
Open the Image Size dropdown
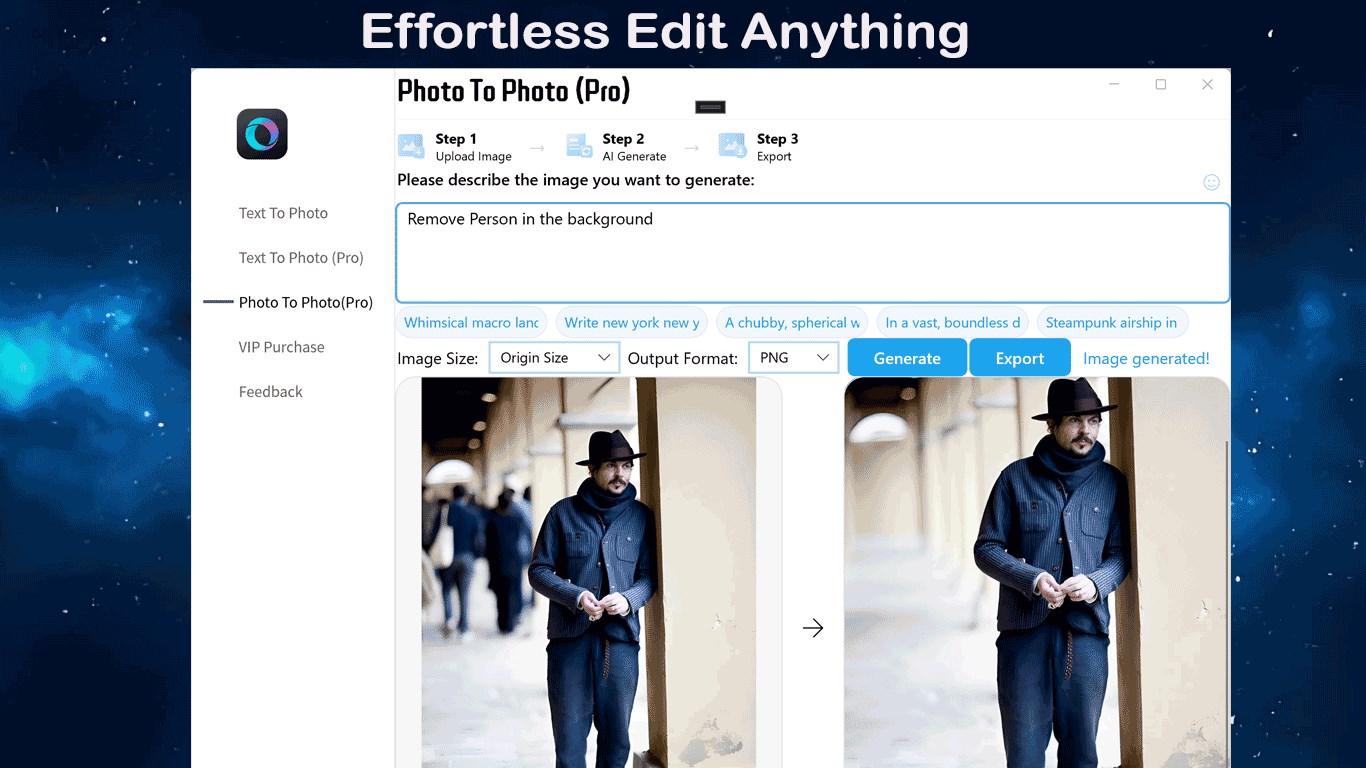(553, 357)
